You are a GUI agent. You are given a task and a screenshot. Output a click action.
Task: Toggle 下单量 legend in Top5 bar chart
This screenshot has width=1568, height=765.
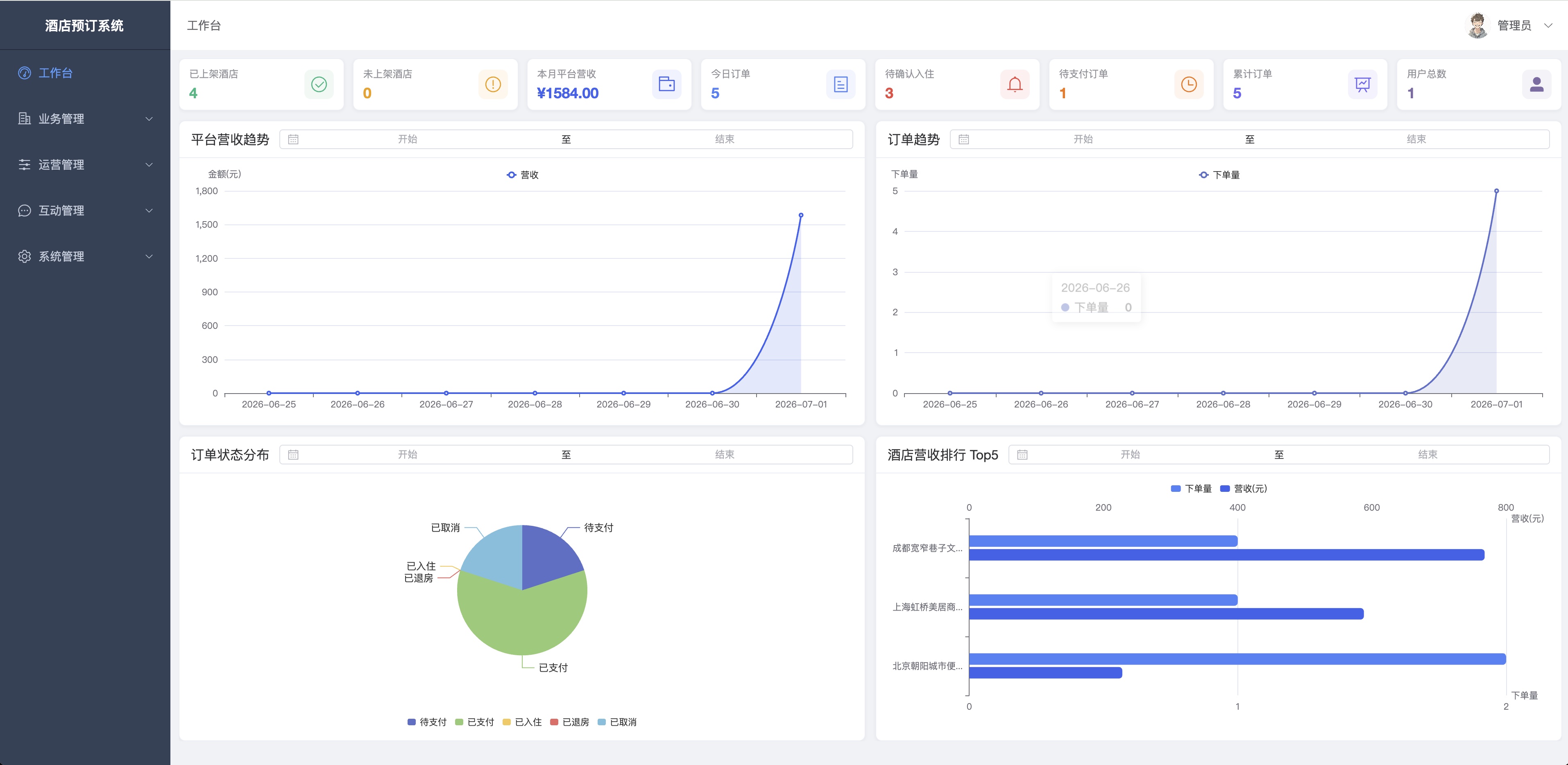1191,489
